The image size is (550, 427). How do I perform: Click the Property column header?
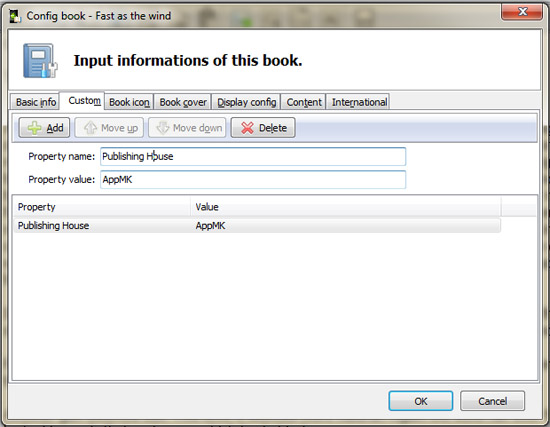pyautogui.click(x=102, y=207)
